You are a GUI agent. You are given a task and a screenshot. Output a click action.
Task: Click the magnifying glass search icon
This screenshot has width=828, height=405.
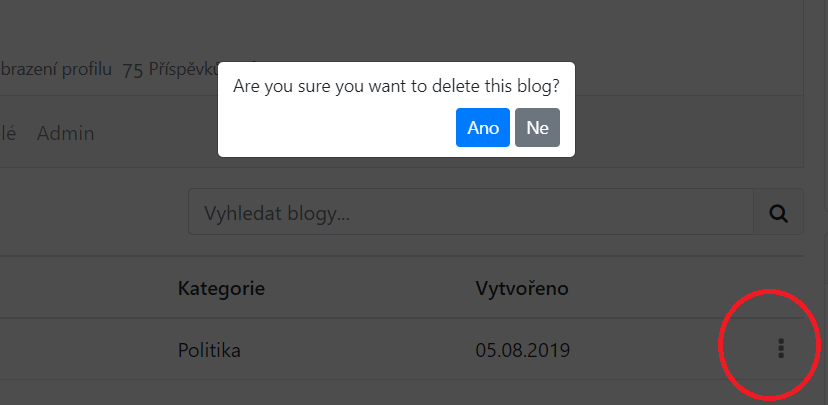tap(778, 213)
